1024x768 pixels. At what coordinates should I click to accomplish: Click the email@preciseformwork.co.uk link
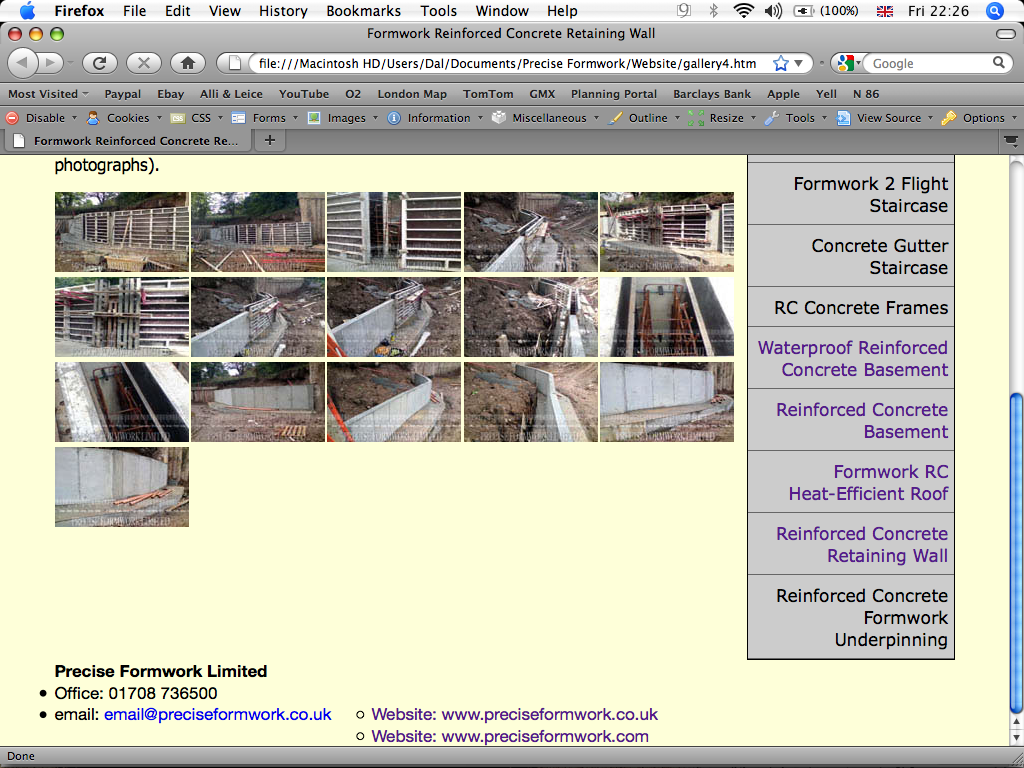[x=217, y=714]
